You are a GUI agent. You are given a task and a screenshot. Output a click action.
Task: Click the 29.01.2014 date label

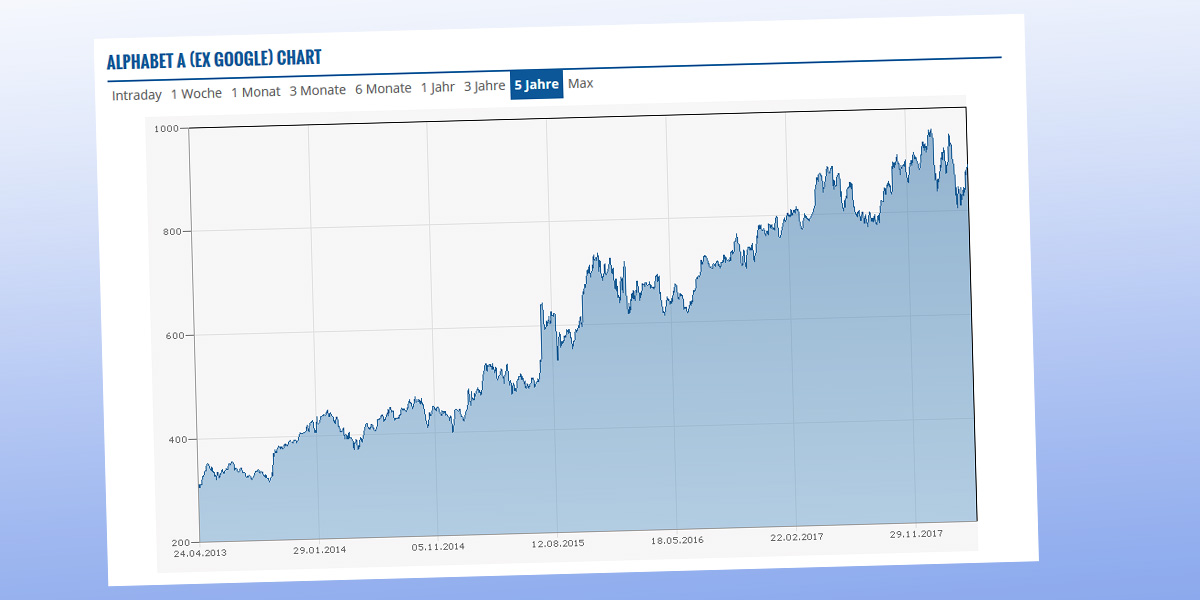click(320, 549)
